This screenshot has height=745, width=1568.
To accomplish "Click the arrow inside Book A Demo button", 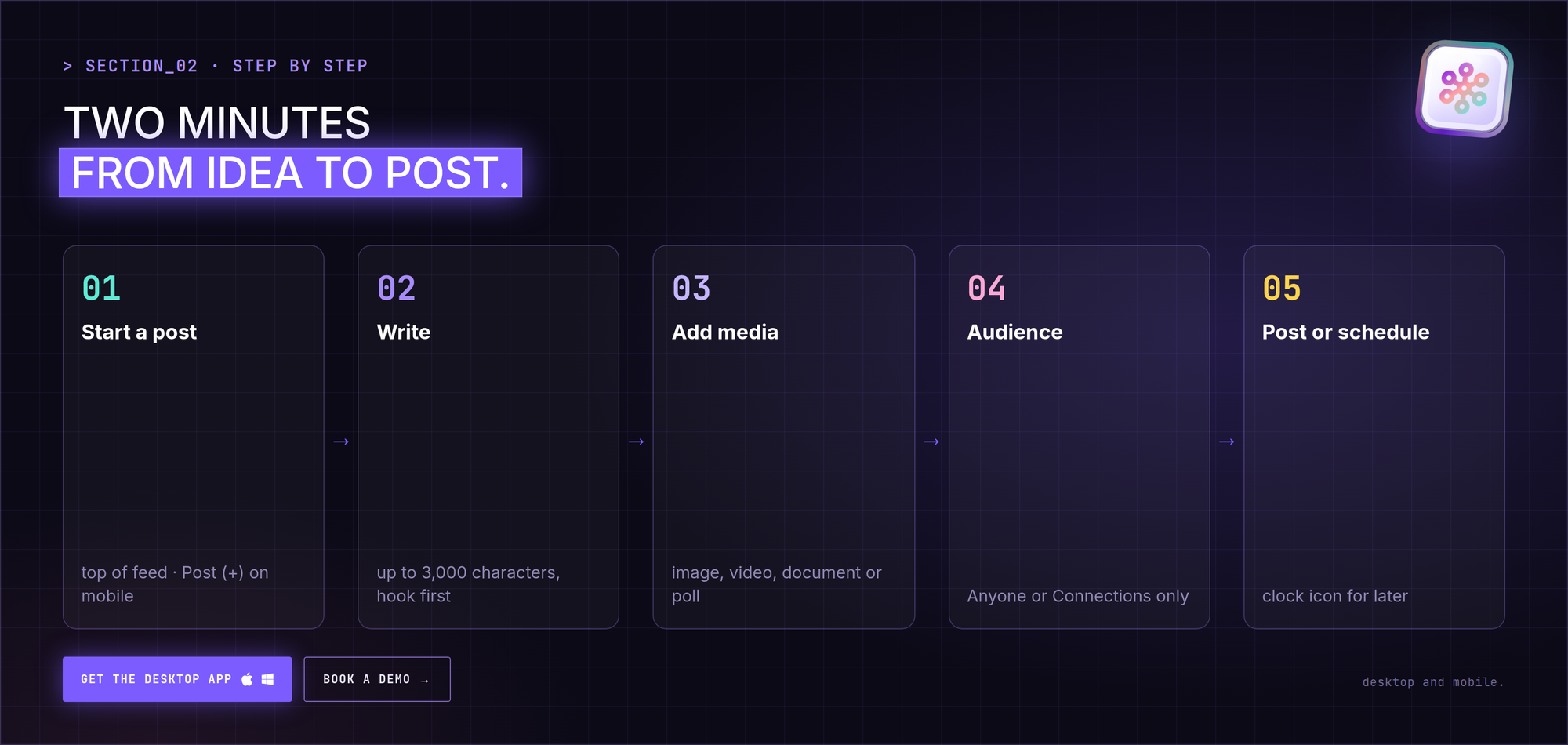I will [x=425, y=680].
